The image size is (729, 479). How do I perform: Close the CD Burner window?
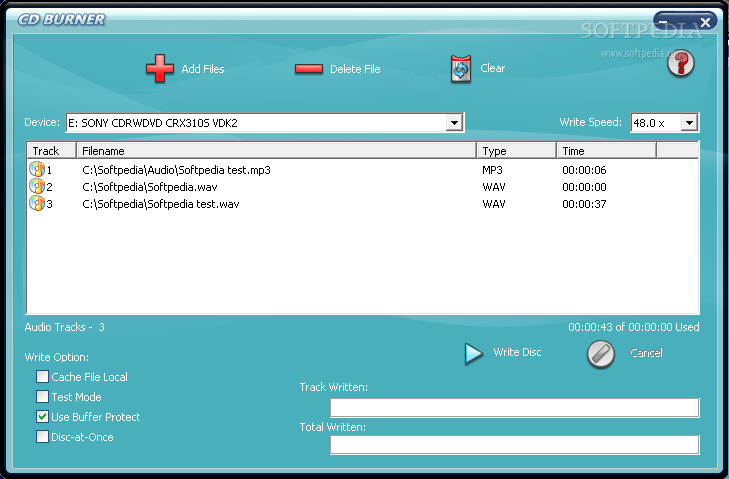705,22
